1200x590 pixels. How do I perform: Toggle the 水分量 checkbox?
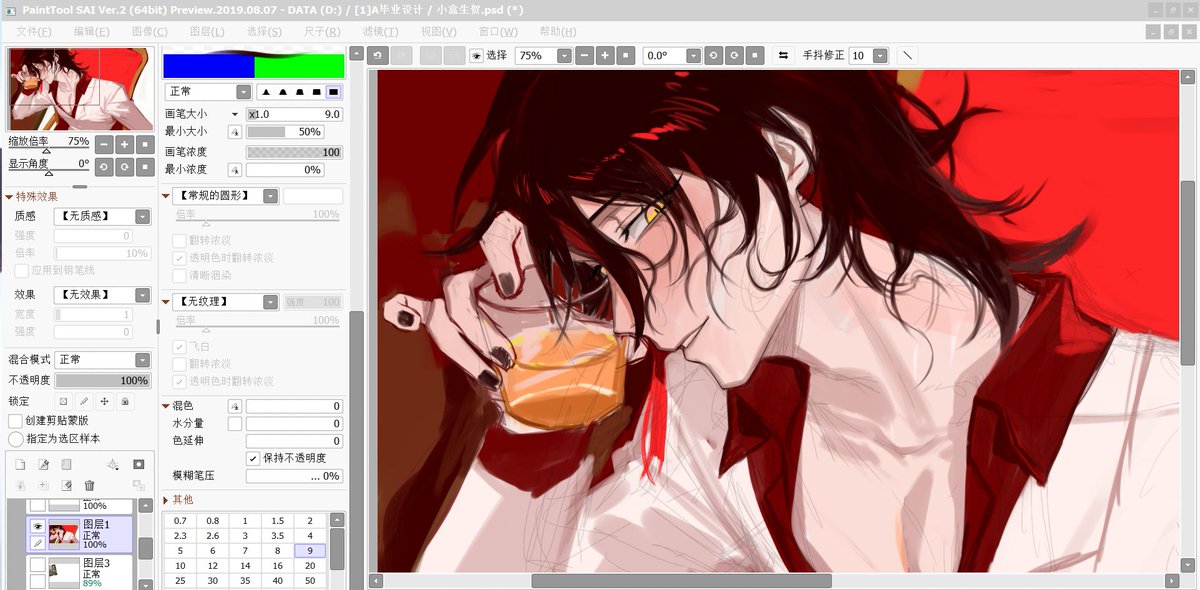coord(235,424)
